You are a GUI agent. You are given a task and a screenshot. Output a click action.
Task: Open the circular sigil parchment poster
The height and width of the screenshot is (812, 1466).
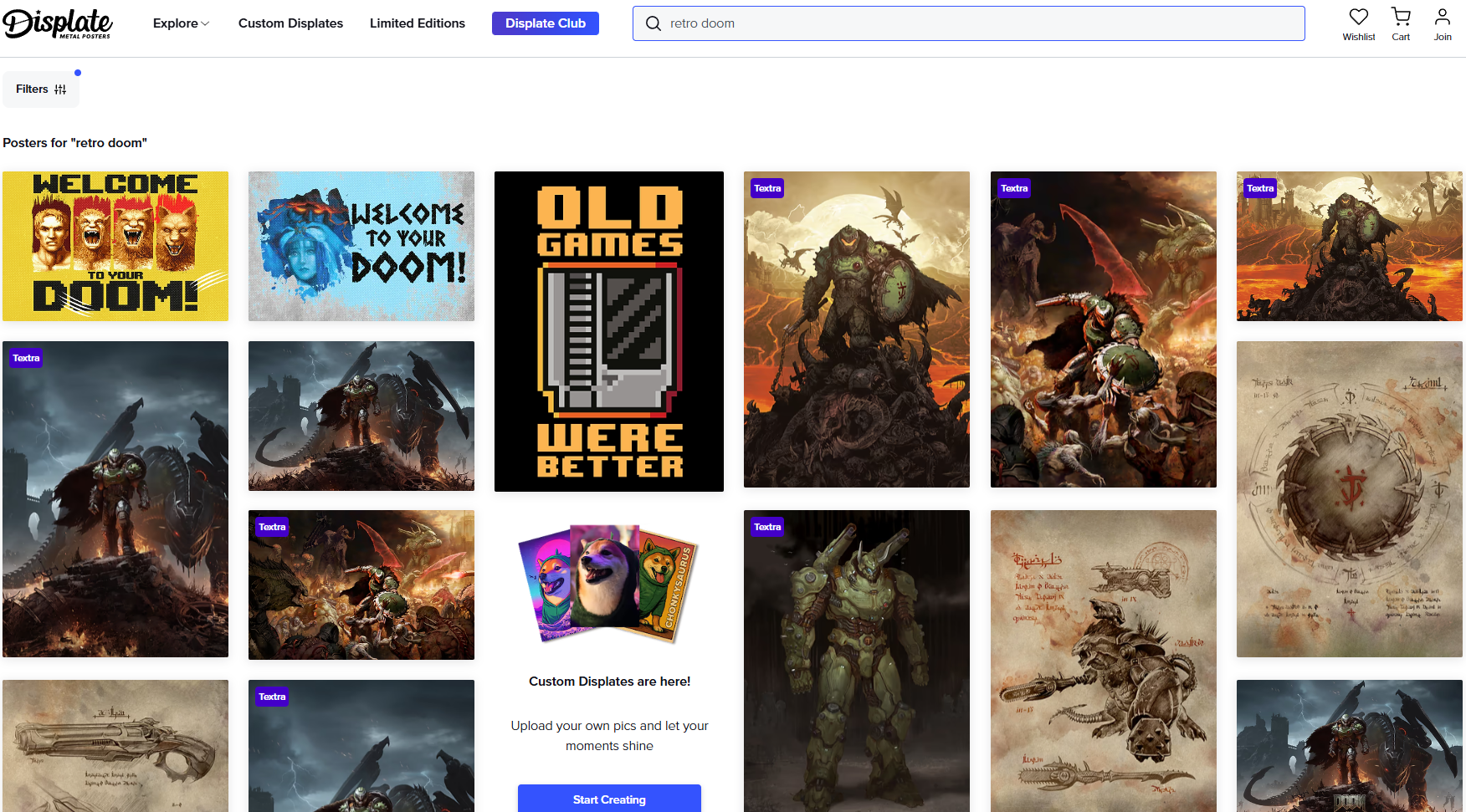pos(1350,499)
